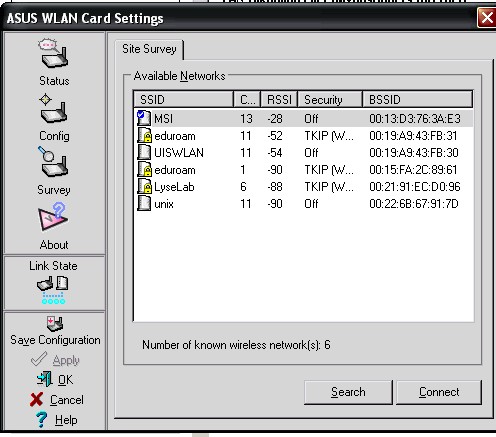Click the unix network icon
This screenshot has width=496, height=437.
[x=144, y=203]
